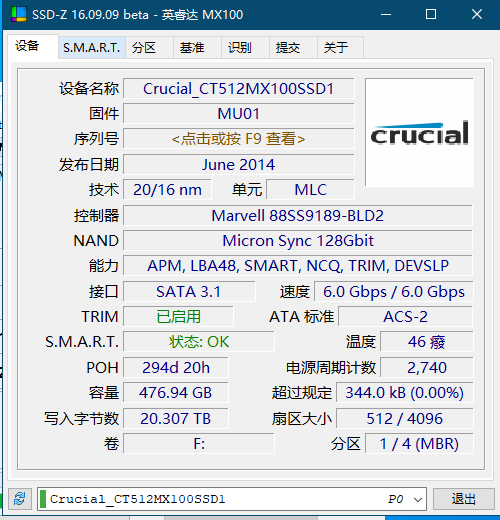The image size is (500, 520).
Task: Click the SSD-Z app icon in title bar
Action: click(x=19, y=14)
